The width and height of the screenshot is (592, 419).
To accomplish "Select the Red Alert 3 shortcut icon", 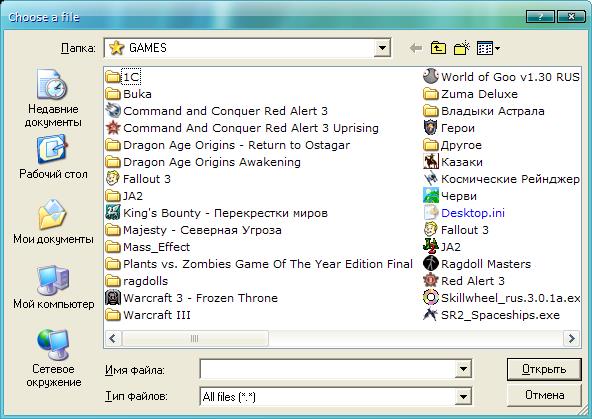I will (430, 280).
